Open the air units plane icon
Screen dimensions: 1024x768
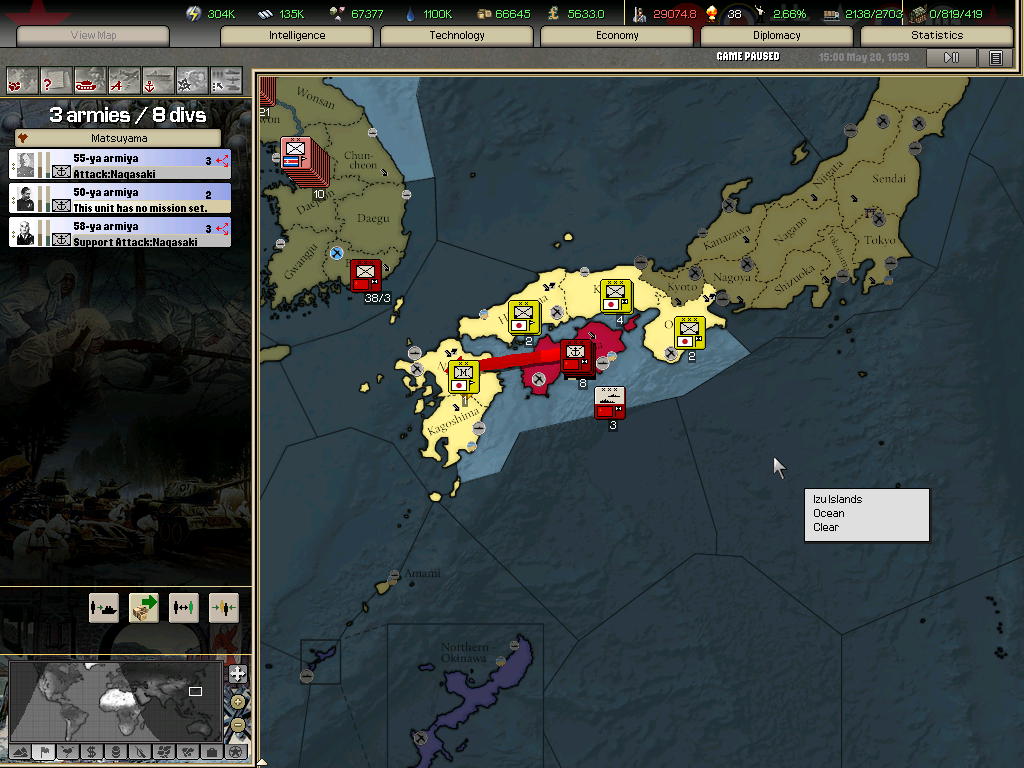pyautogui.click(x=123, y=79)
